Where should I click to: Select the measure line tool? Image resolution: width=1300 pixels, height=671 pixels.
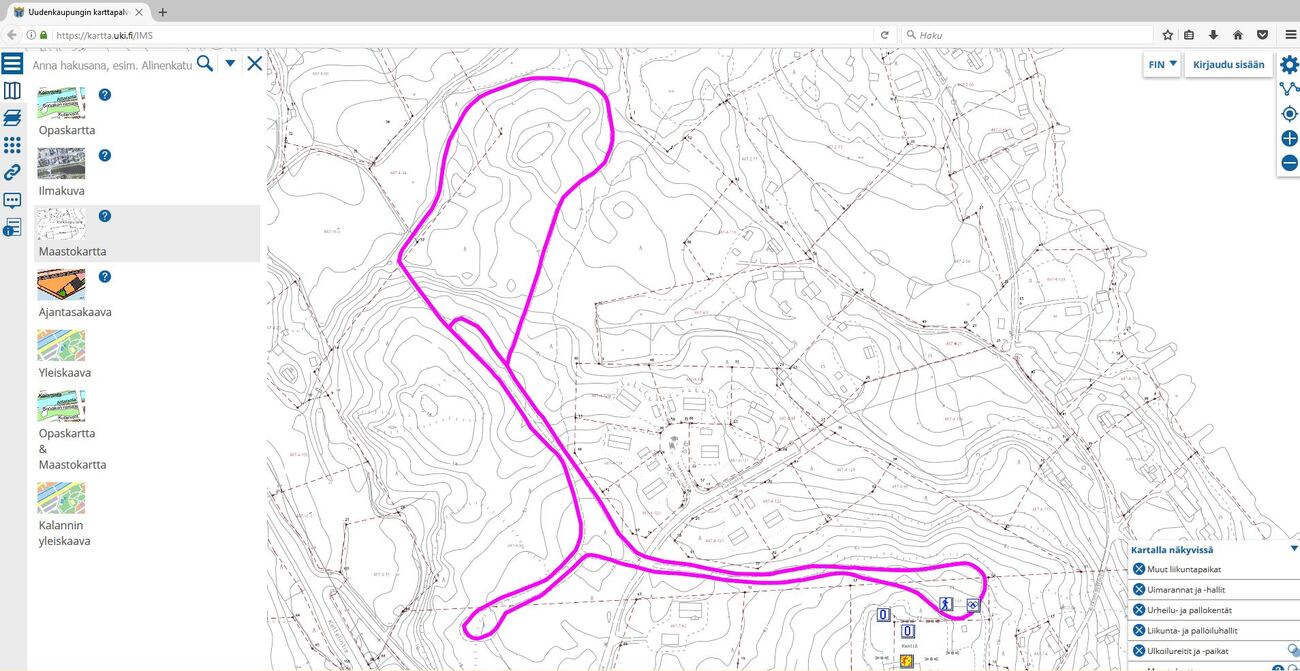pyautogui.click(x=1289, y=89)
